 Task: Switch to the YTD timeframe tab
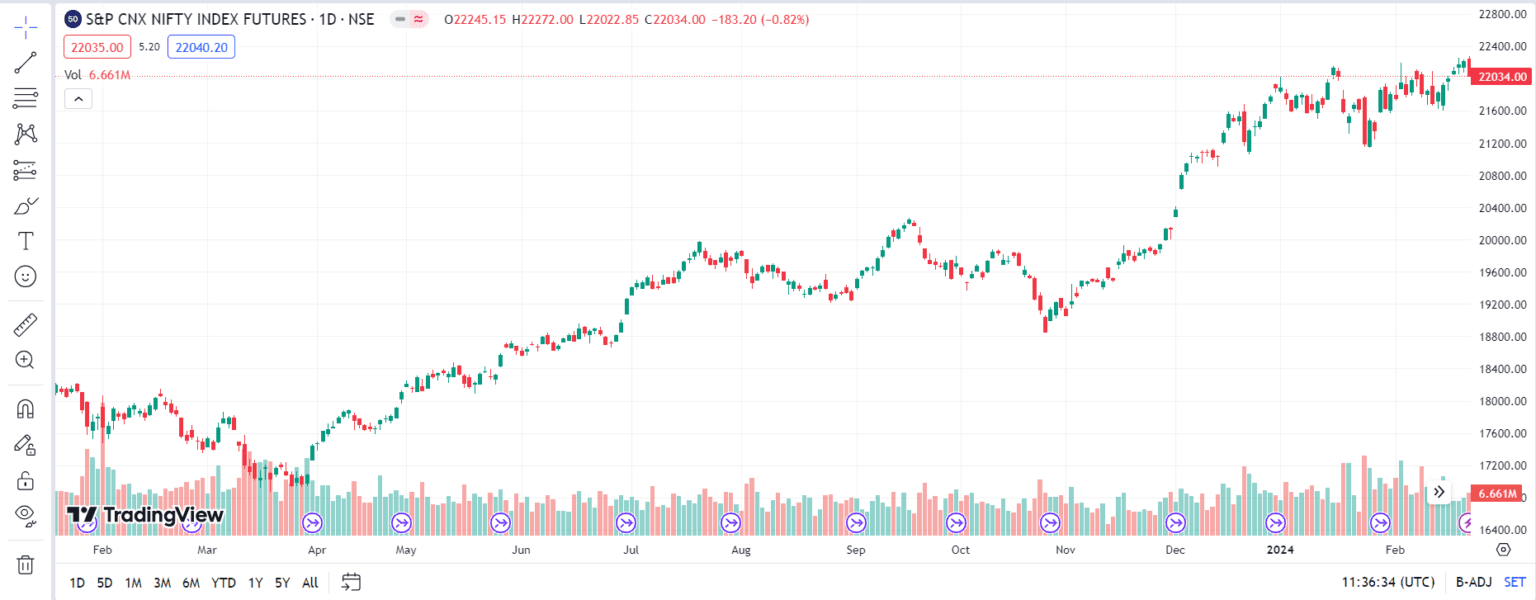click(x=224, y=582)
